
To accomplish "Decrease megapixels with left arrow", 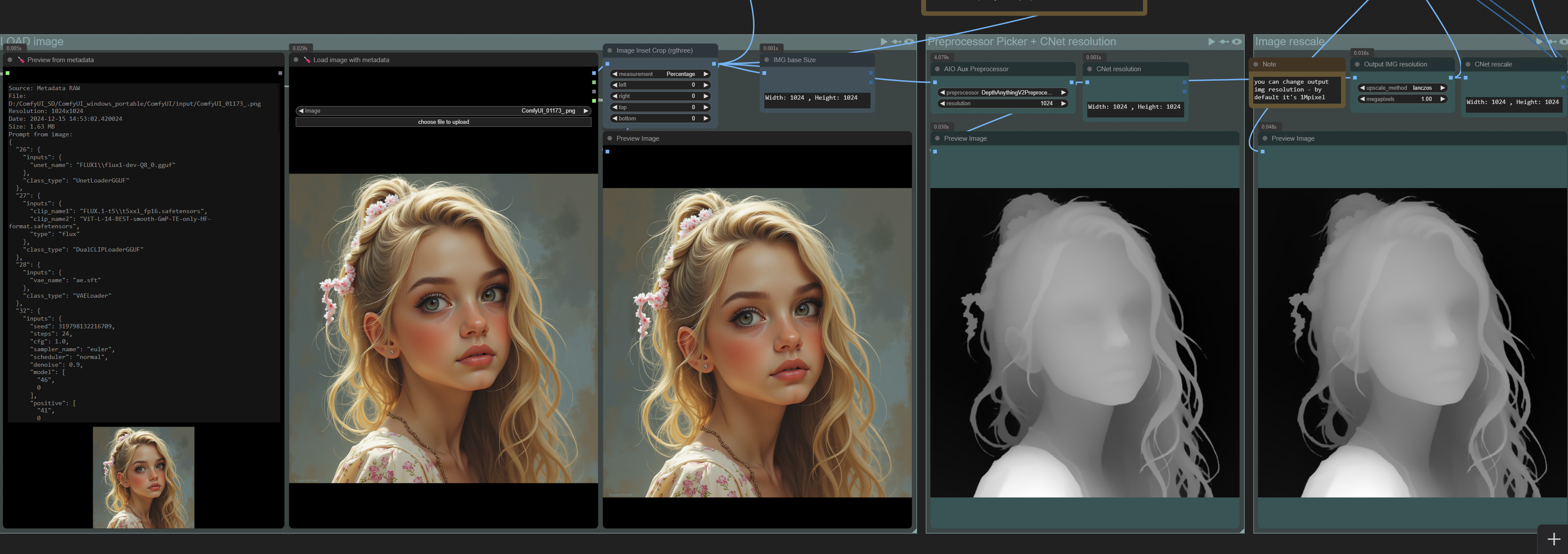I will (1362, 99).
